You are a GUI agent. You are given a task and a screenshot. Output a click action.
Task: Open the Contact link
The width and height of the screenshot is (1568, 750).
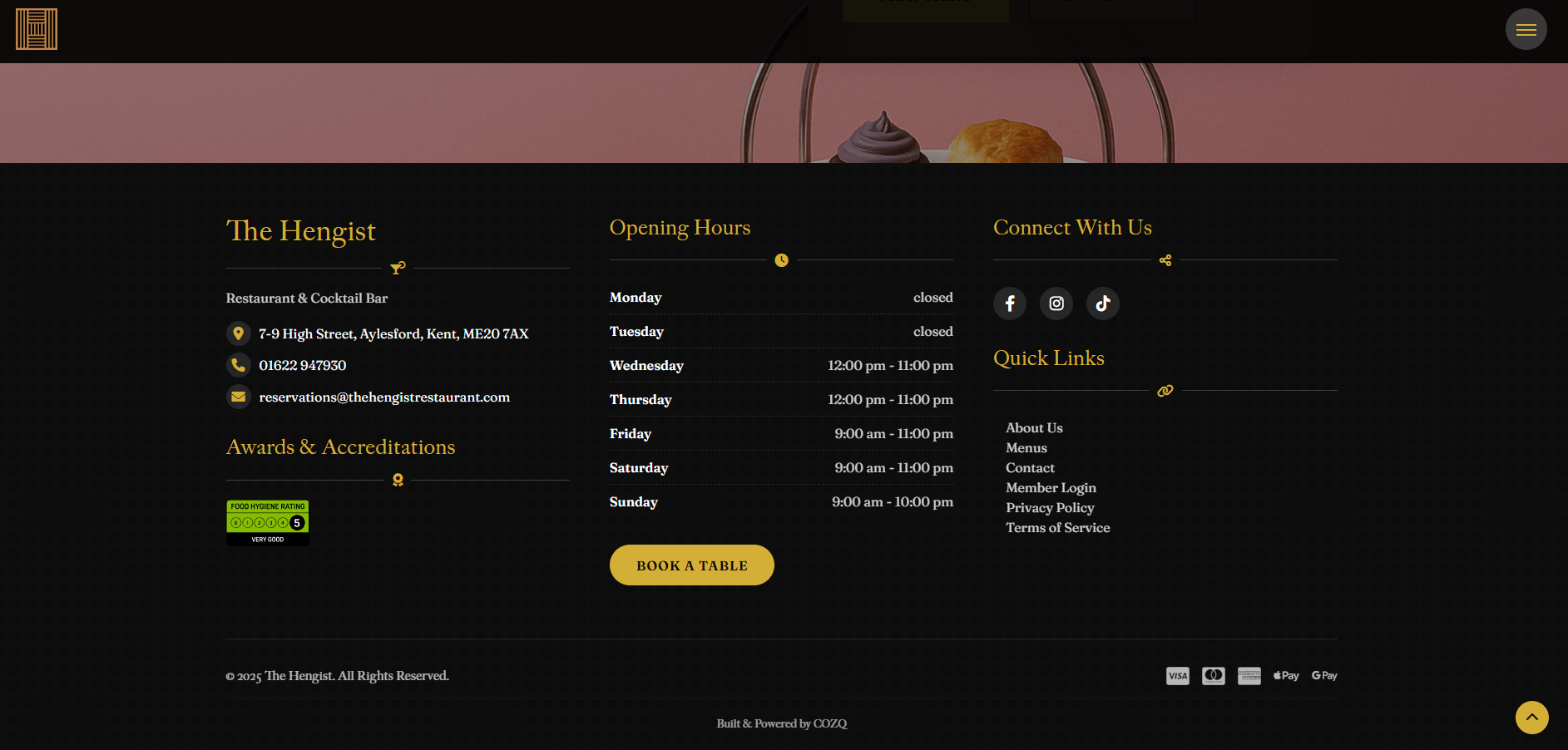tap(1030, 468)
